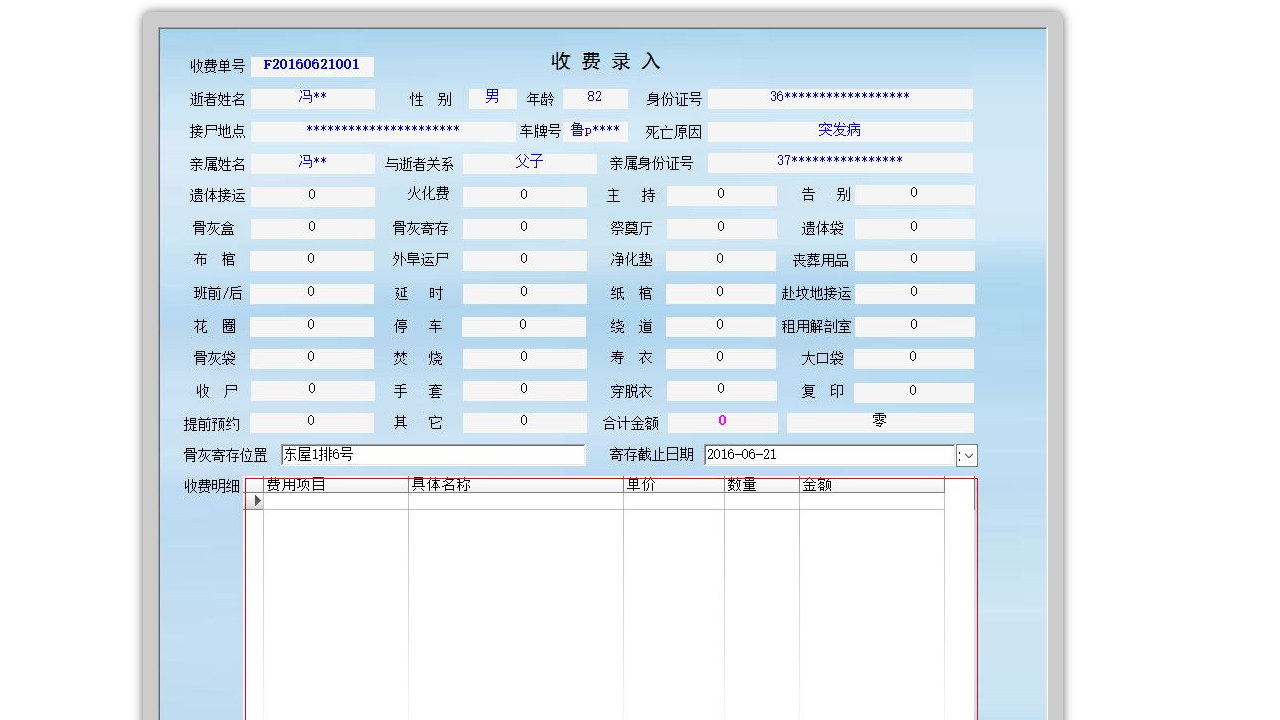Screen dimensions: 1280x720
Task: Click the 火化费 amount field
Action: click(524, 195)
